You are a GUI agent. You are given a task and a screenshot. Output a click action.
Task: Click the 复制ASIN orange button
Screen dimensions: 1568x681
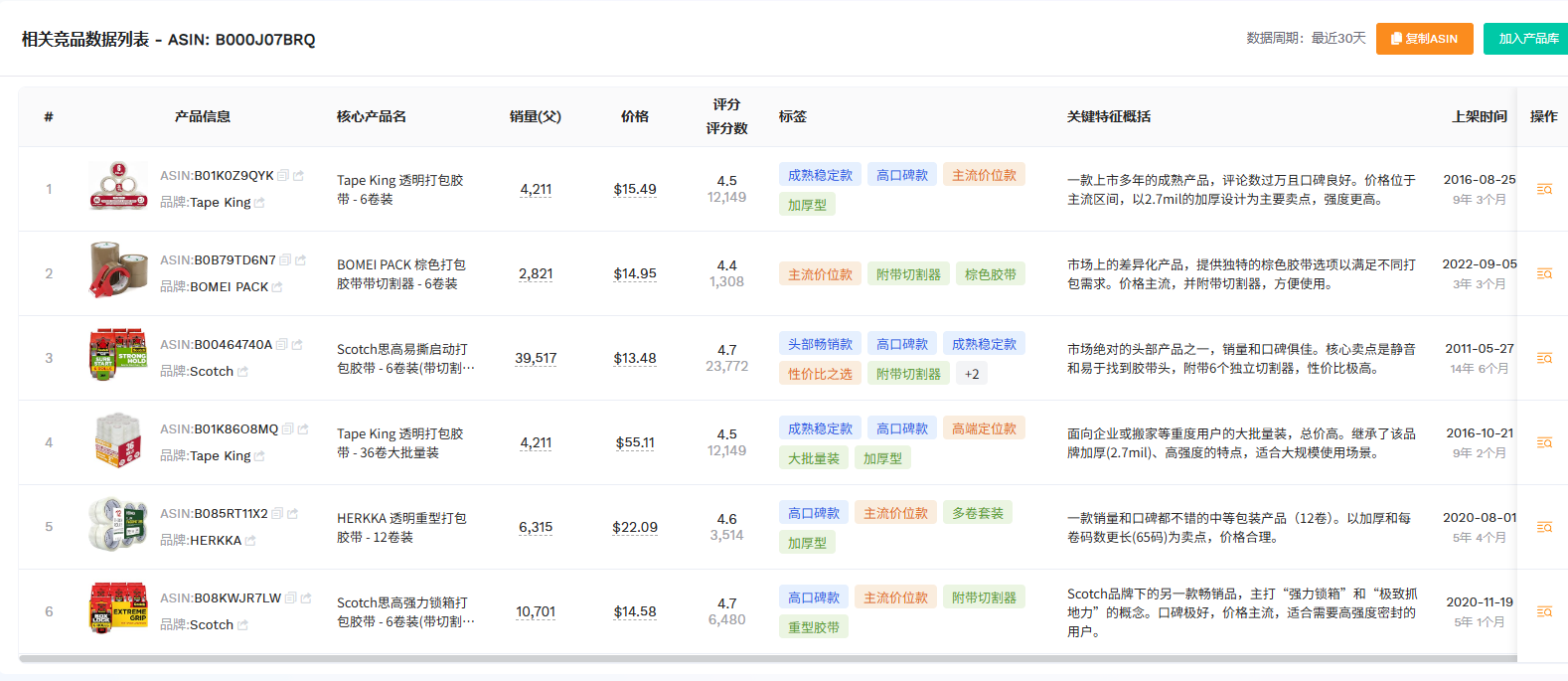[x=1424, y=39]
